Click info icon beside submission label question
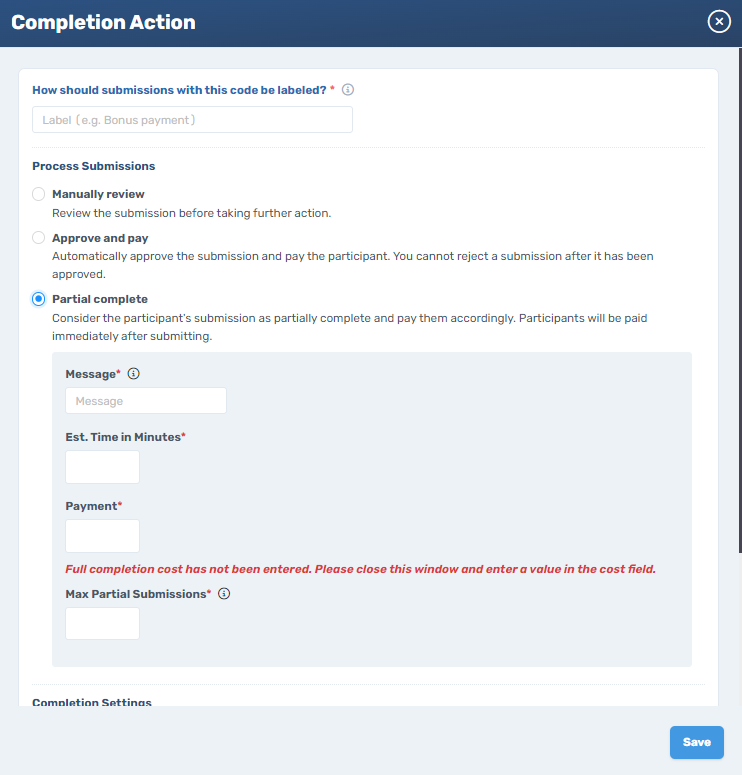Viewport: 742px width, 775px height. coord(348,89)
